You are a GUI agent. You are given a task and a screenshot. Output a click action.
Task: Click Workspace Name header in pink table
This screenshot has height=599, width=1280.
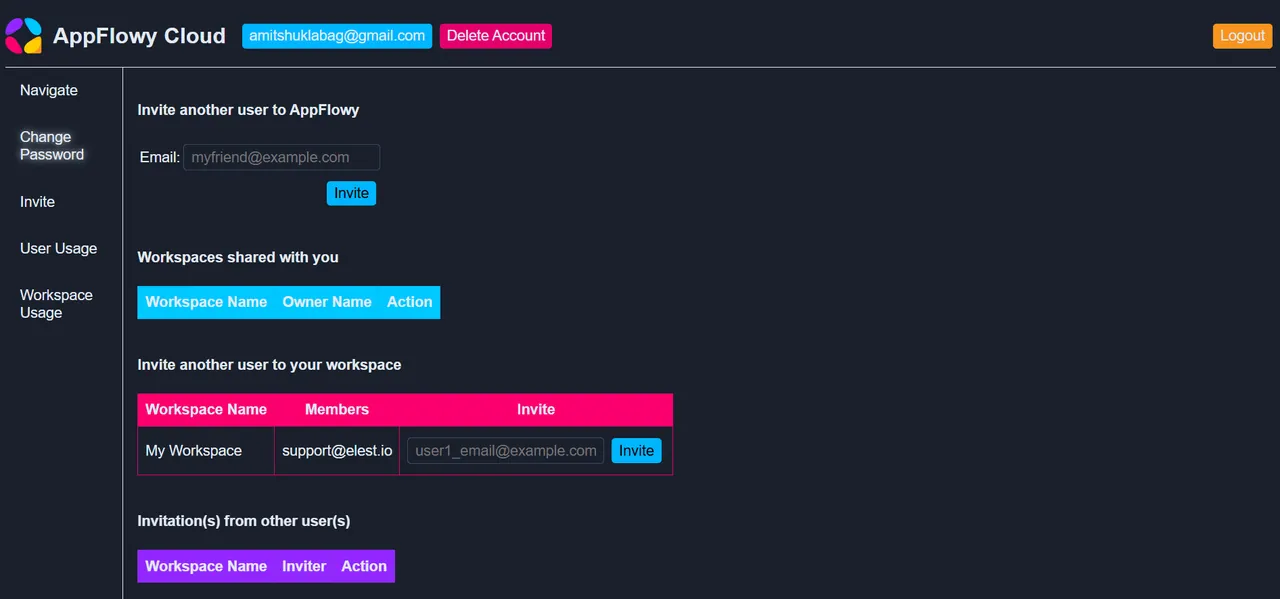(206, 410)
